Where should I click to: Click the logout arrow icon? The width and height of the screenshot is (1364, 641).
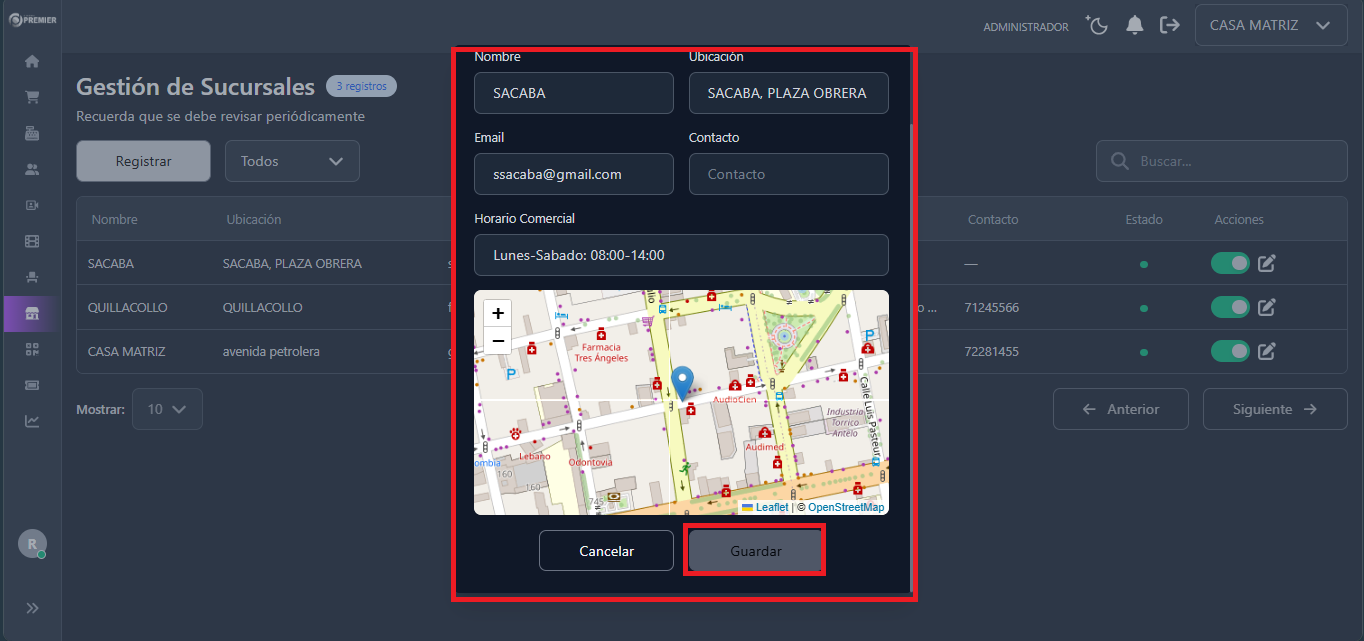1169,26
